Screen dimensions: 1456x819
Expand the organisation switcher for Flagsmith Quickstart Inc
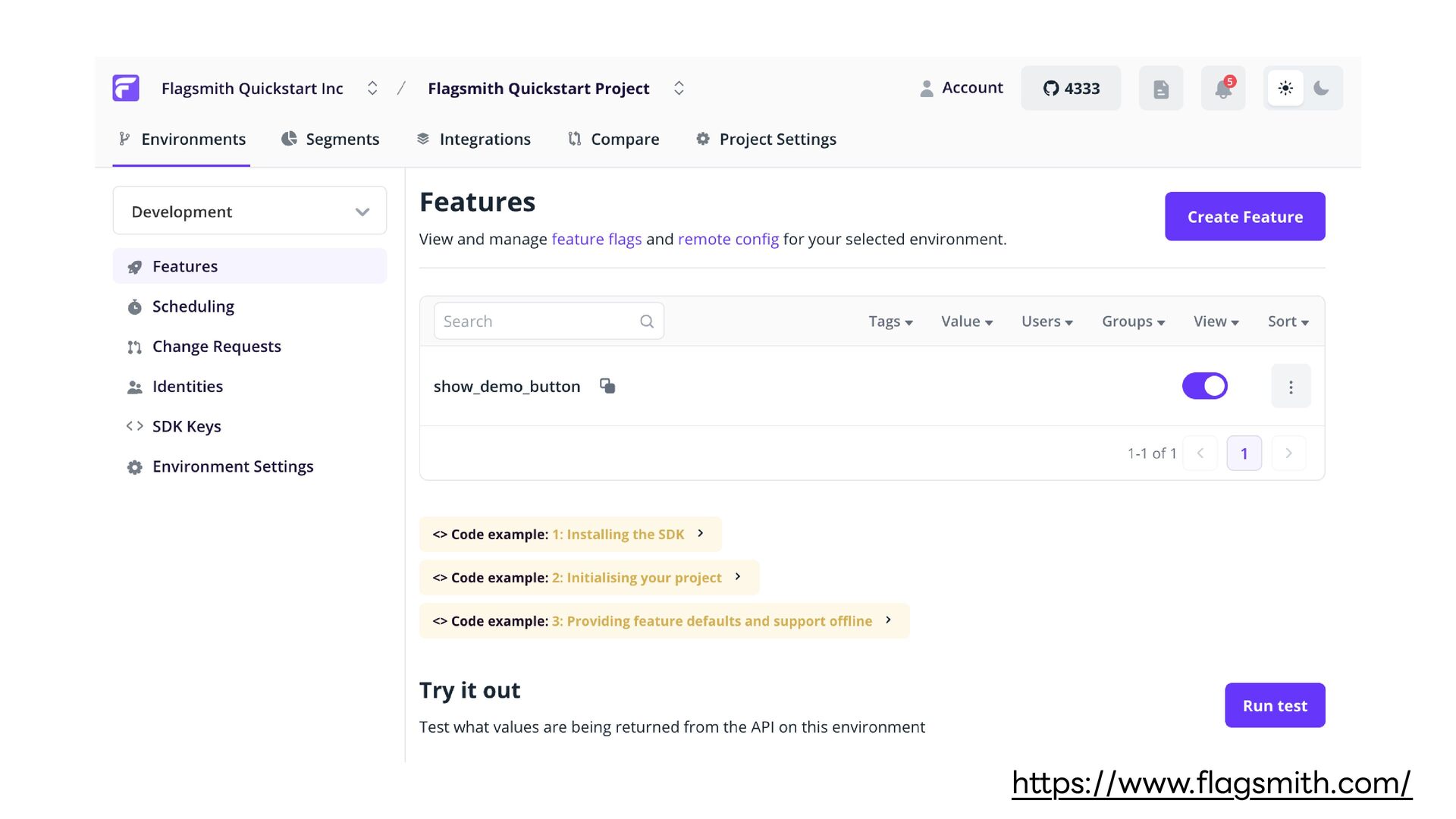(x=372, y=88)
